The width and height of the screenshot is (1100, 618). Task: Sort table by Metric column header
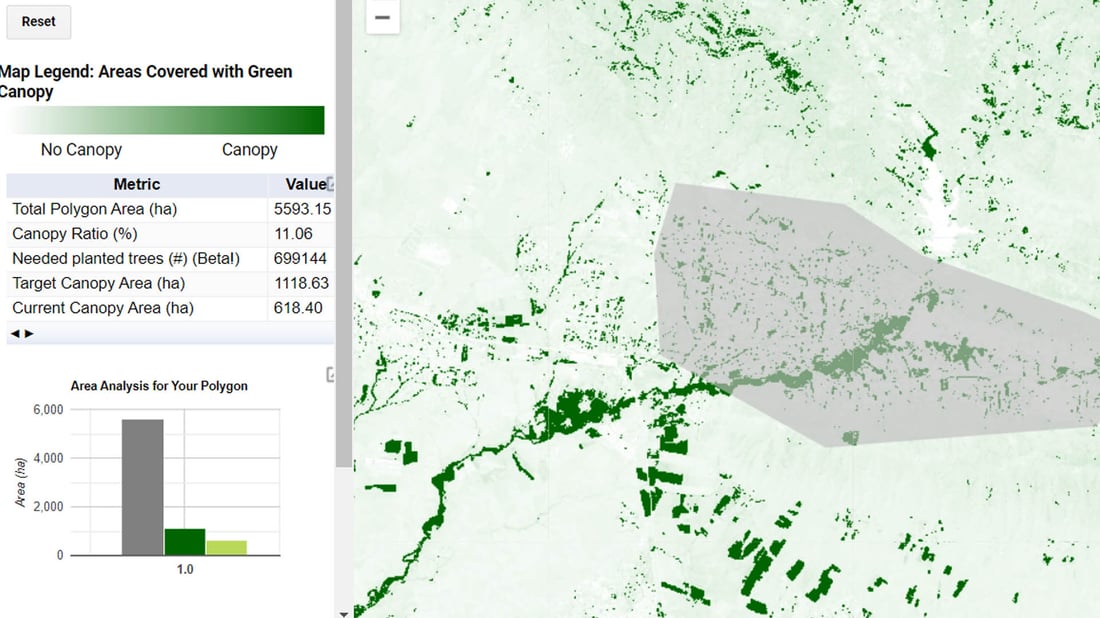point(136,184)
